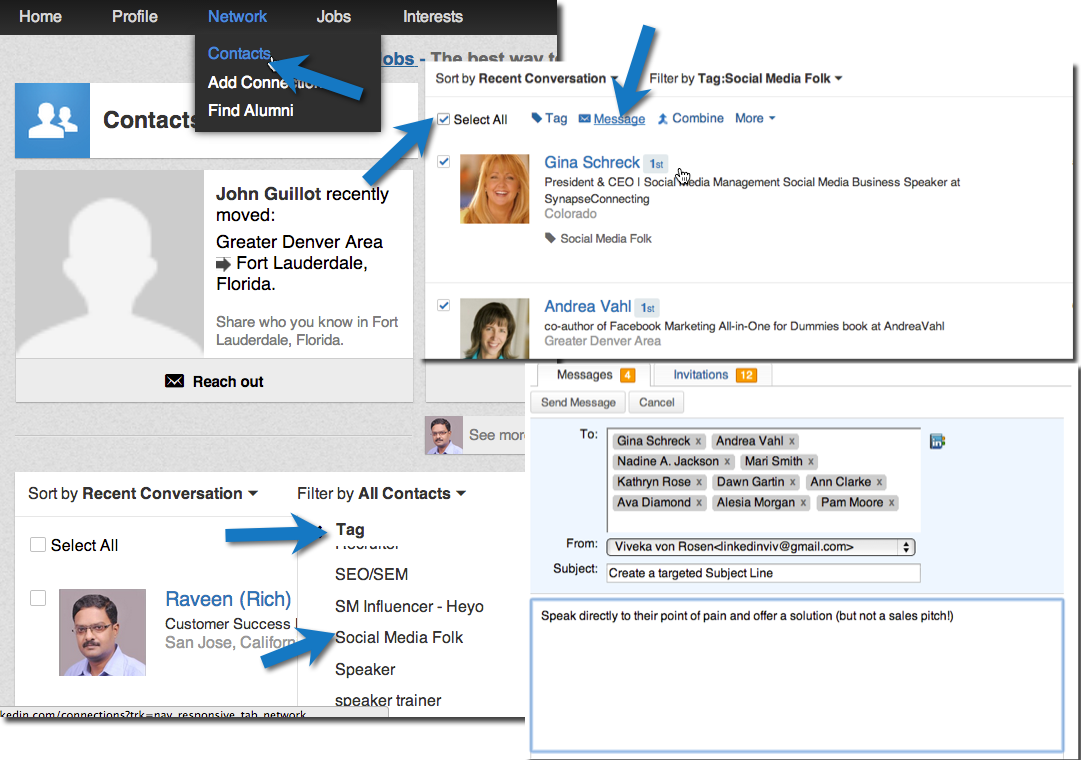This screenshot has width=1081, height=760.
Task: Open Filter by All Contacts dropdown
Action: (x=381, y=494)
